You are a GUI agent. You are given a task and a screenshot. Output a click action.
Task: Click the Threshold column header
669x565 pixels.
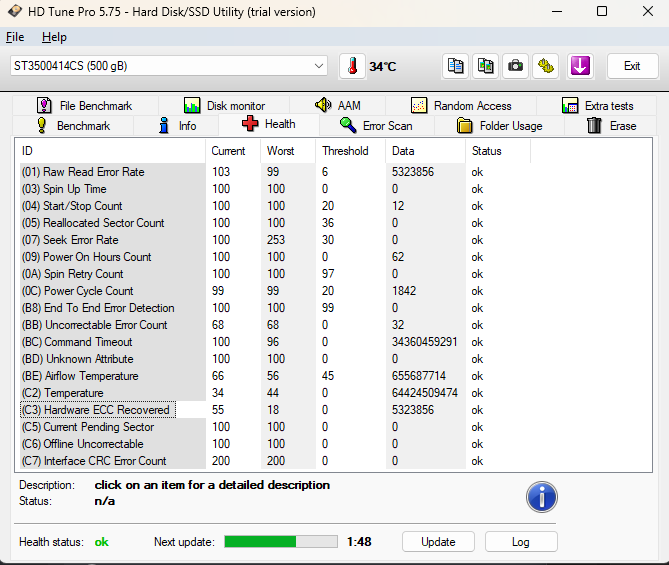[x=351, y=151]
